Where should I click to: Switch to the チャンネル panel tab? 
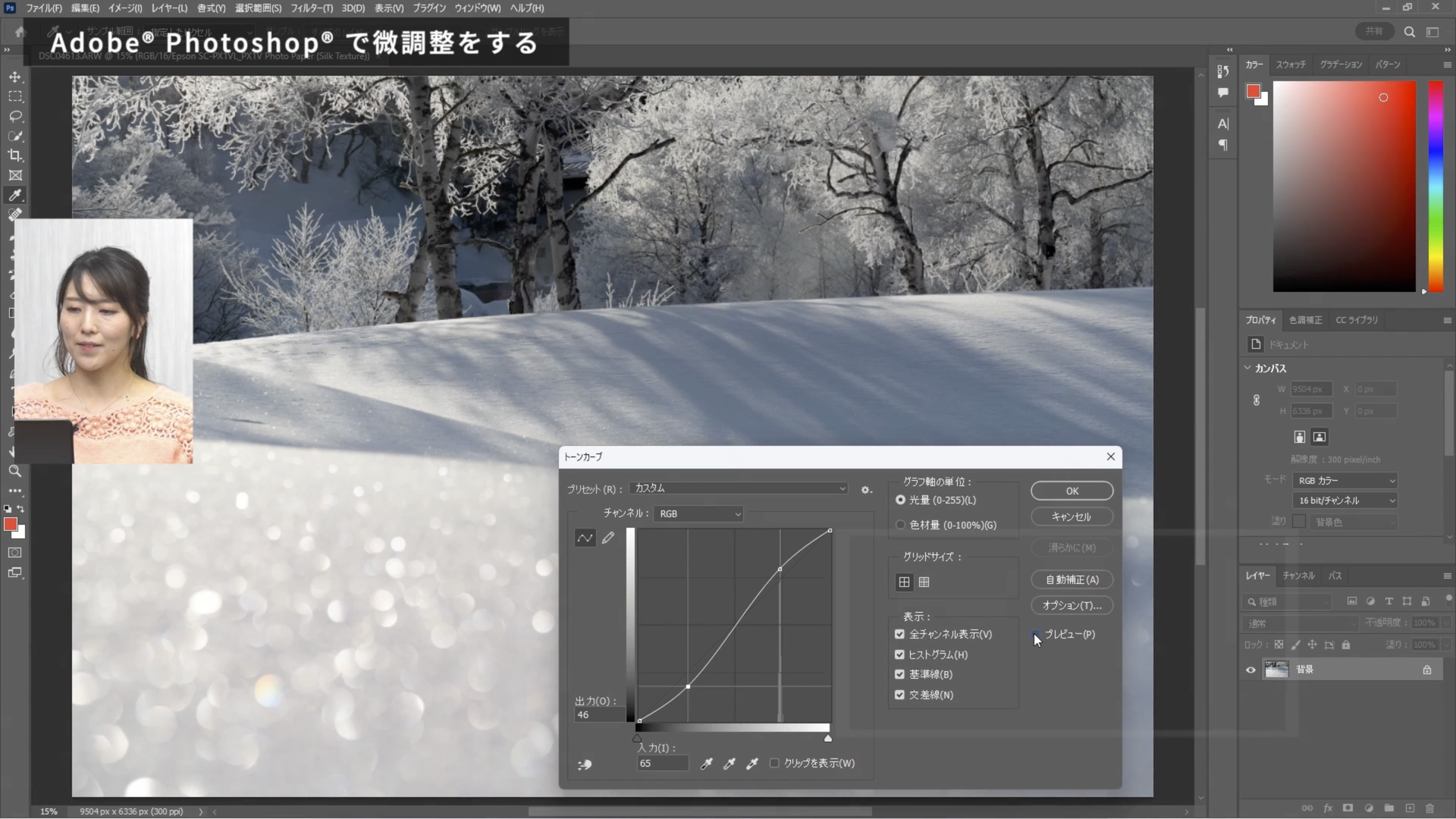tap(1298, 576)
